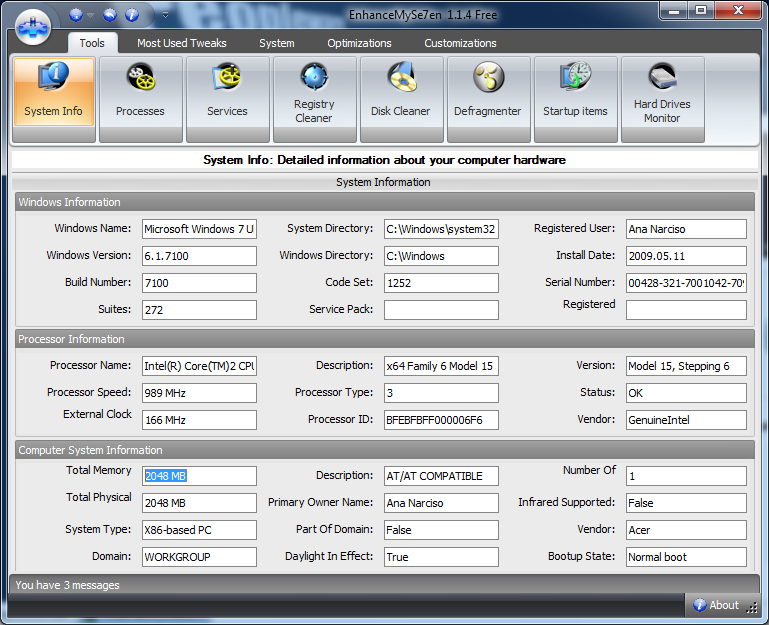
Task: Switch to the Most Used Tweaks tab
Action: point(181,43)
